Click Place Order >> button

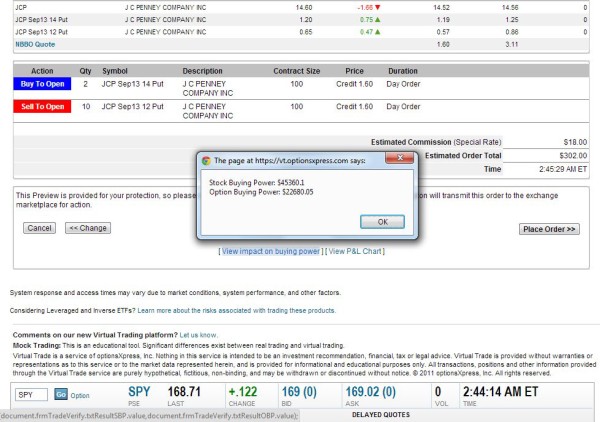click(x=549, y=229)
